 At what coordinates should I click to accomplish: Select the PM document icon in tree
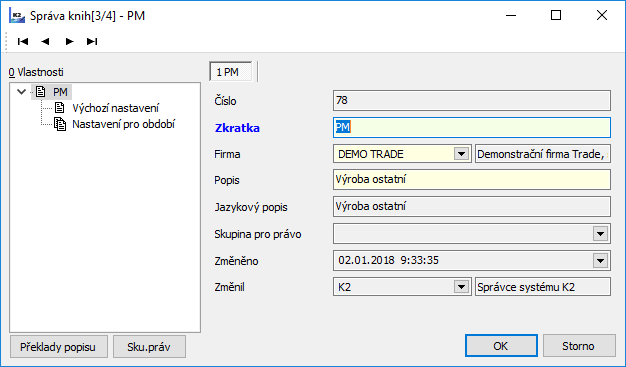click(x=41, y=92)
